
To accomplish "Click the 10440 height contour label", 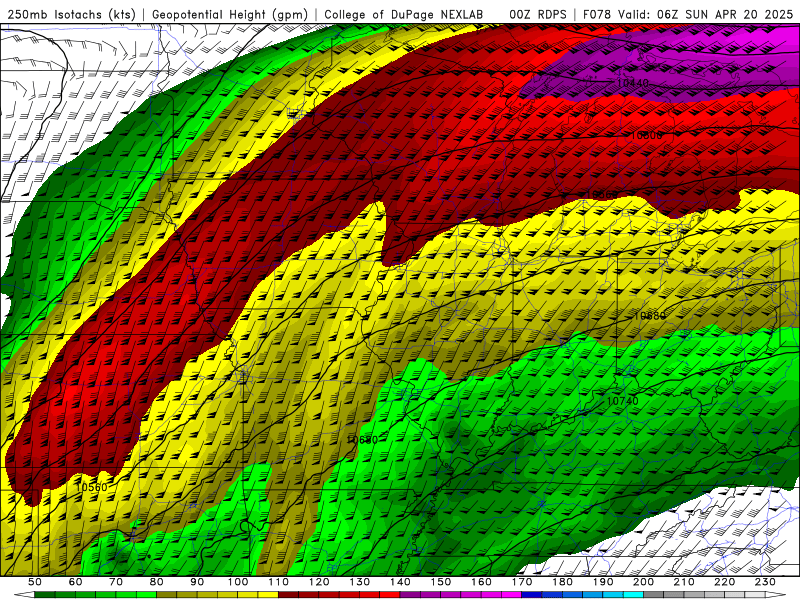I will click(633, 83).
